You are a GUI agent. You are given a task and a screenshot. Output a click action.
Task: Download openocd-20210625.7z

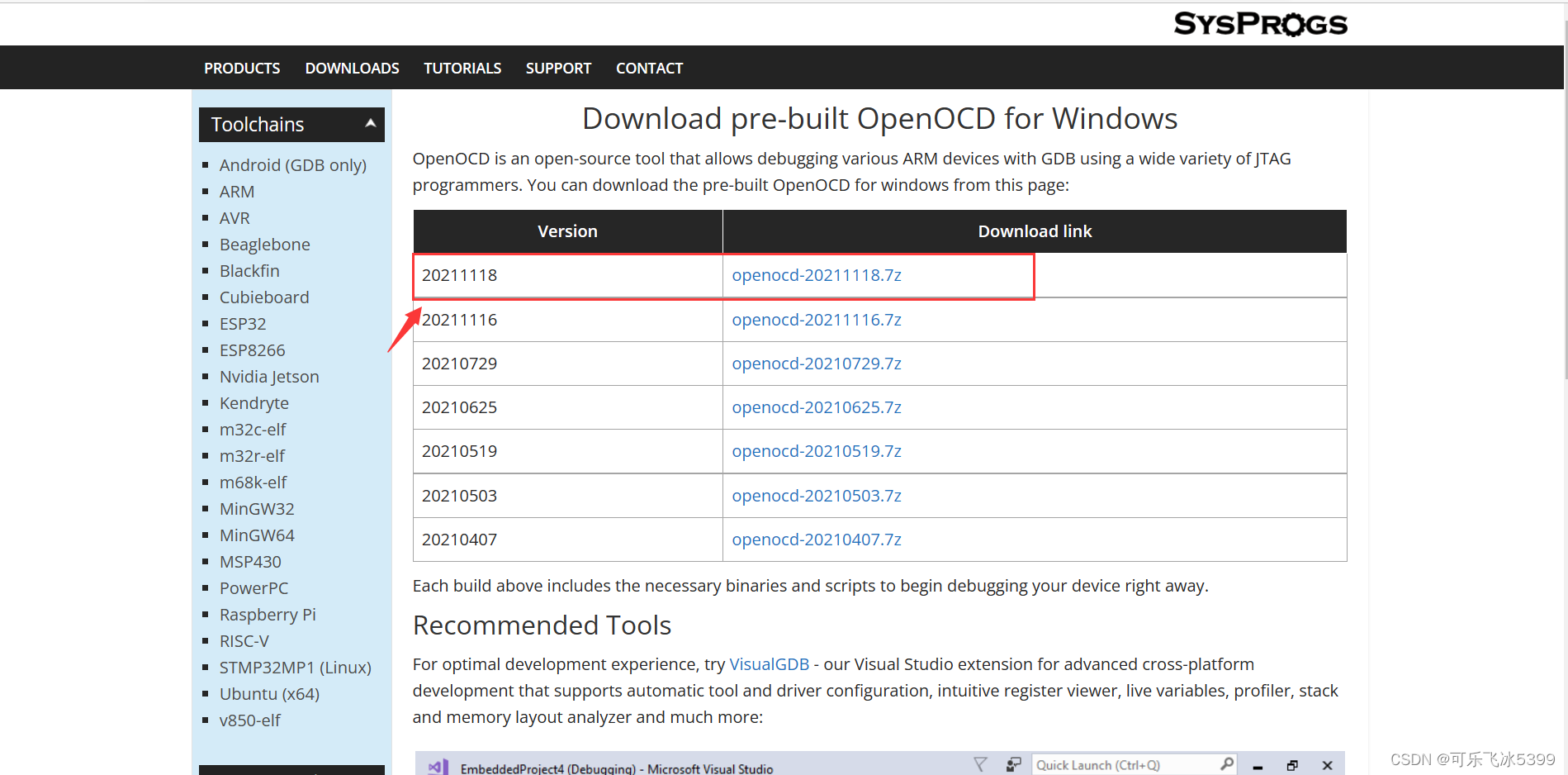tap(816, 407)
